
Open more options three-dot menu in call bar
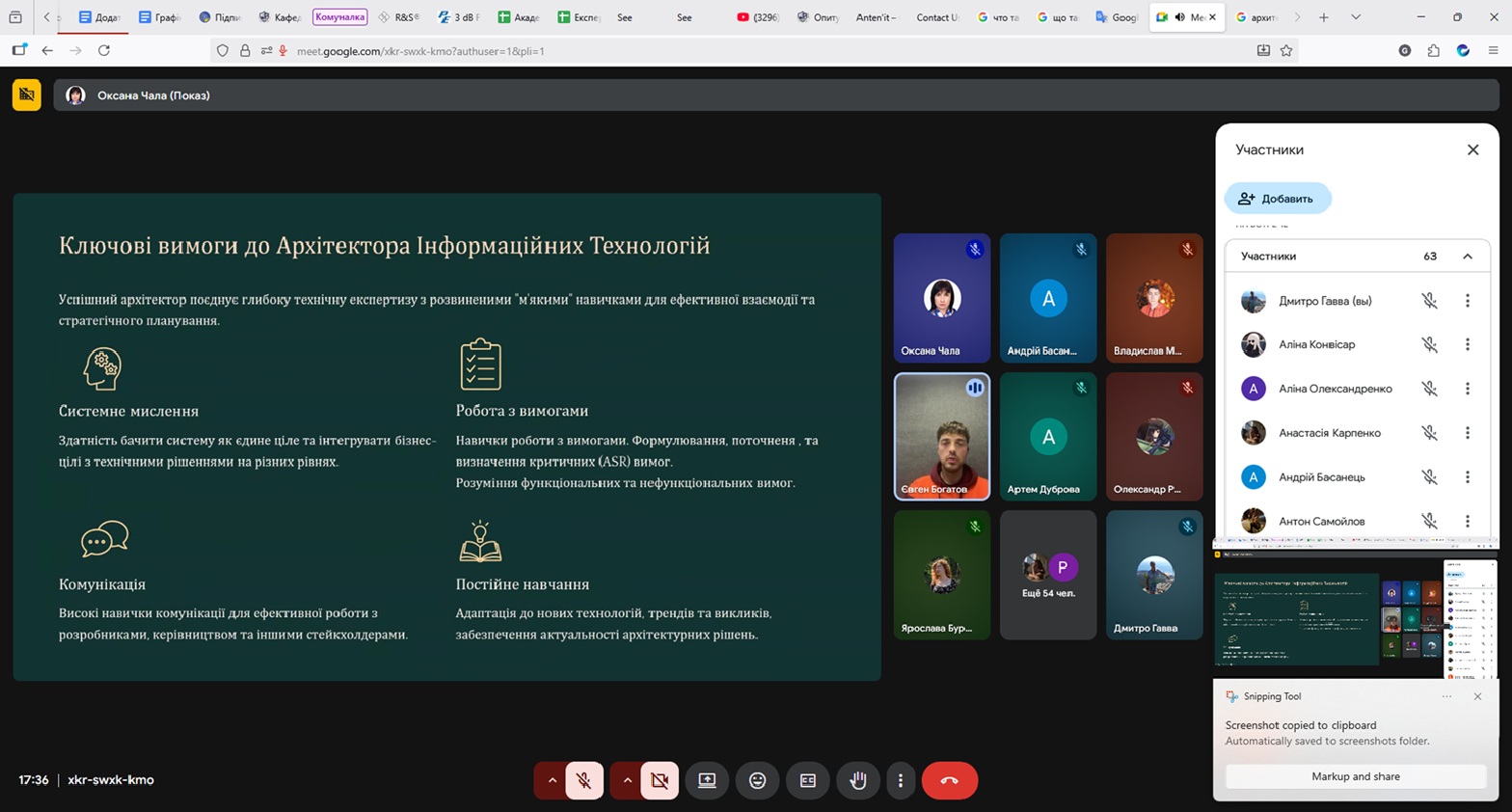[901, 780]
